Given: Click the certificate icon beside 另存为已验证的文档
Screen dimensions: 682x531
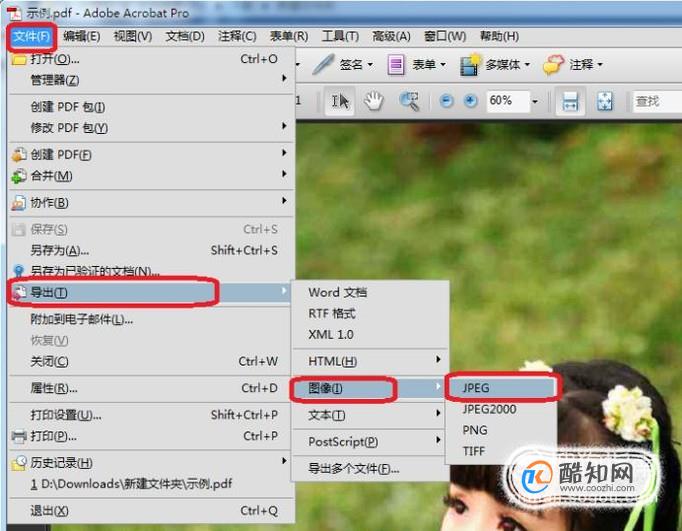Looking at the screenshot, I should [18, 271].
